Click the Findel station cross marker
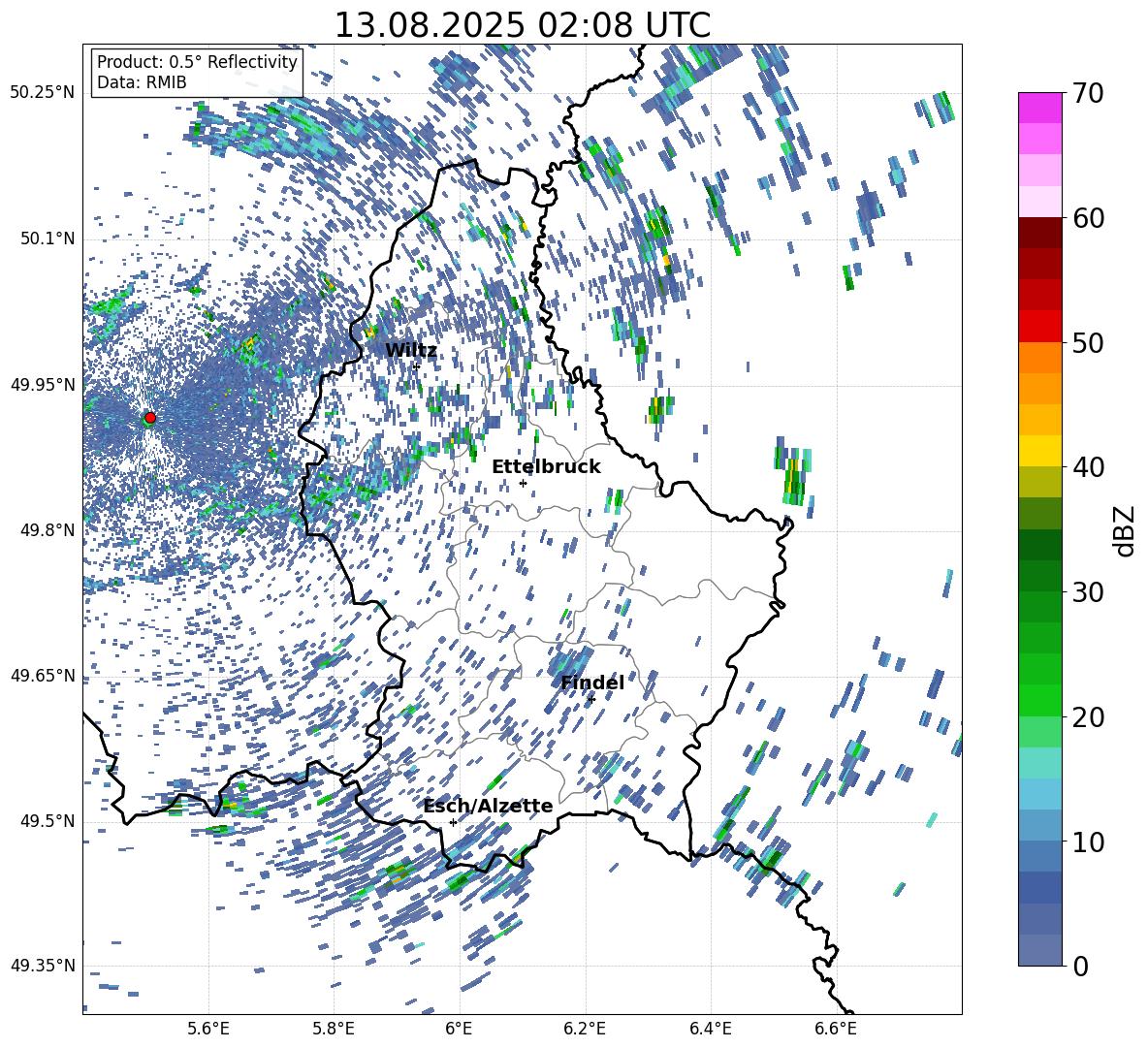Image resolution: width=1148 pixels, height=1048 pixels. coord(591,700)
